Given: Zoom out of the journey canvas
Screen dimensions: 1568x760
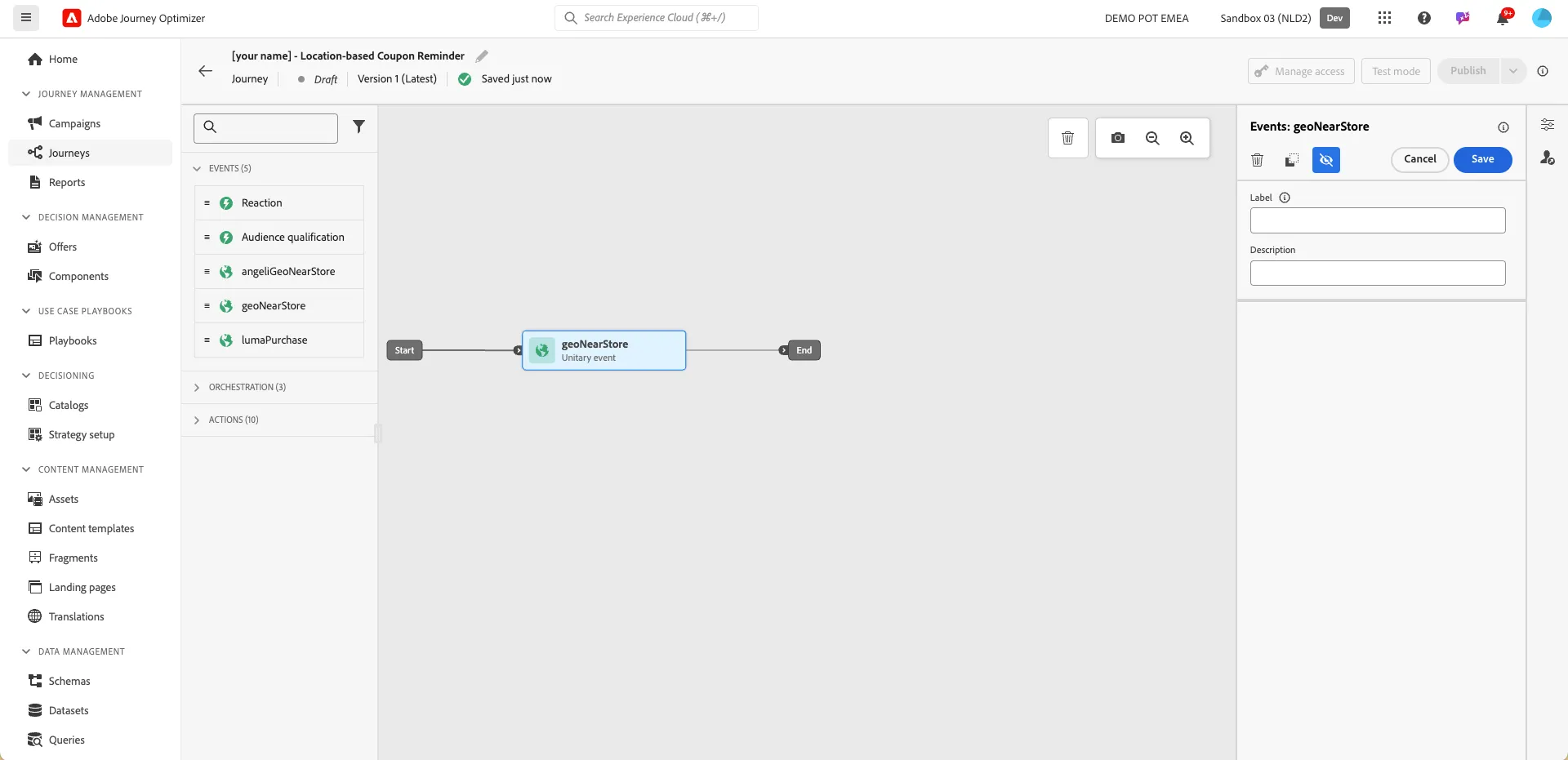Looking at the screenshot, I should 1152,138.
